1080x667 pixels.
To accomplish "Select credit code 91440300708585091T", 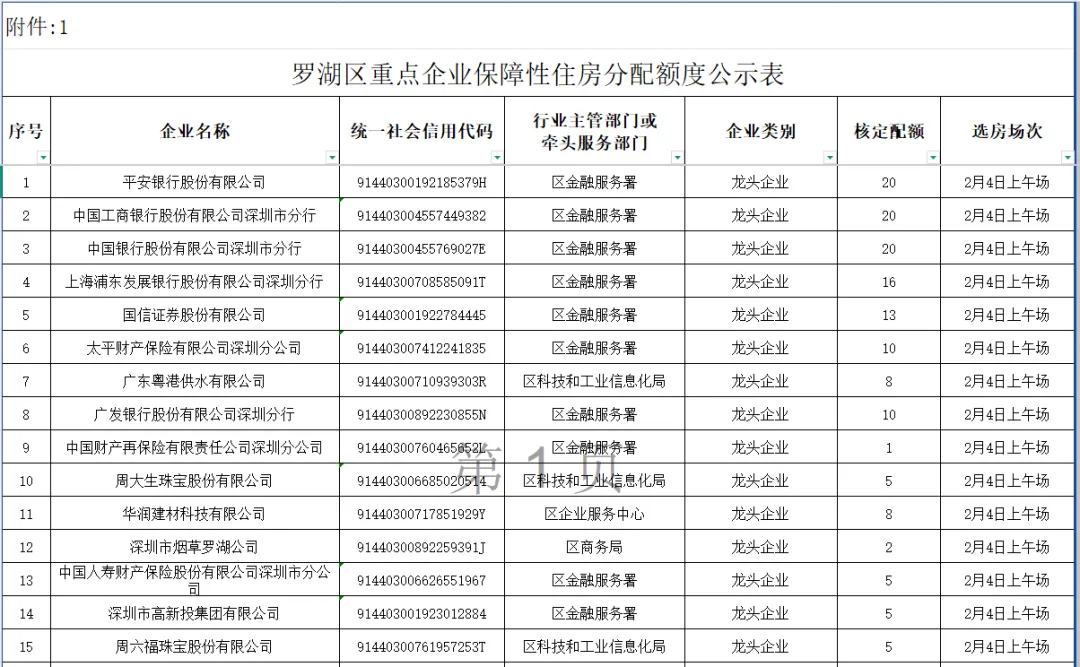I will (x=422, y=282).
